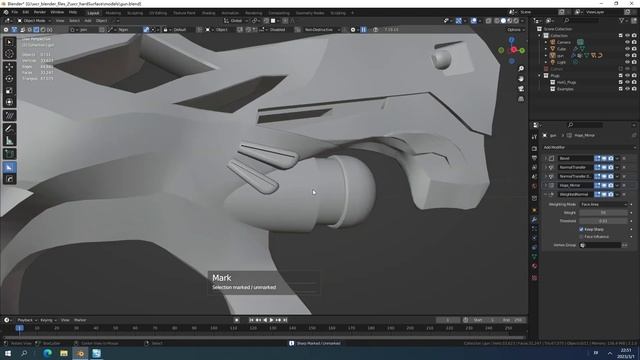Open Global transform orientation dropdown

click(x=236, y=20)
